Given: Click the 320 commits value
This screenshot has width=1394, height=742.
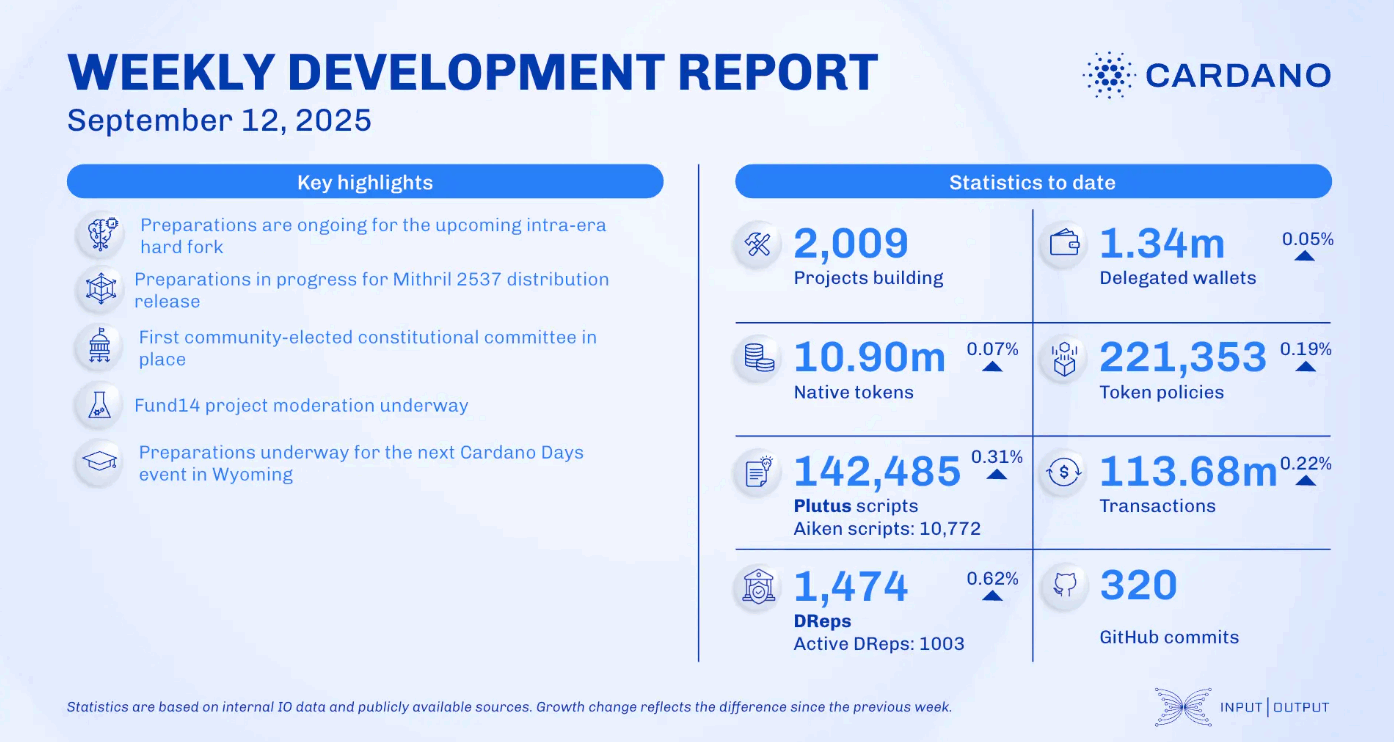Looking at the screenshot, I should point(1138,585).
